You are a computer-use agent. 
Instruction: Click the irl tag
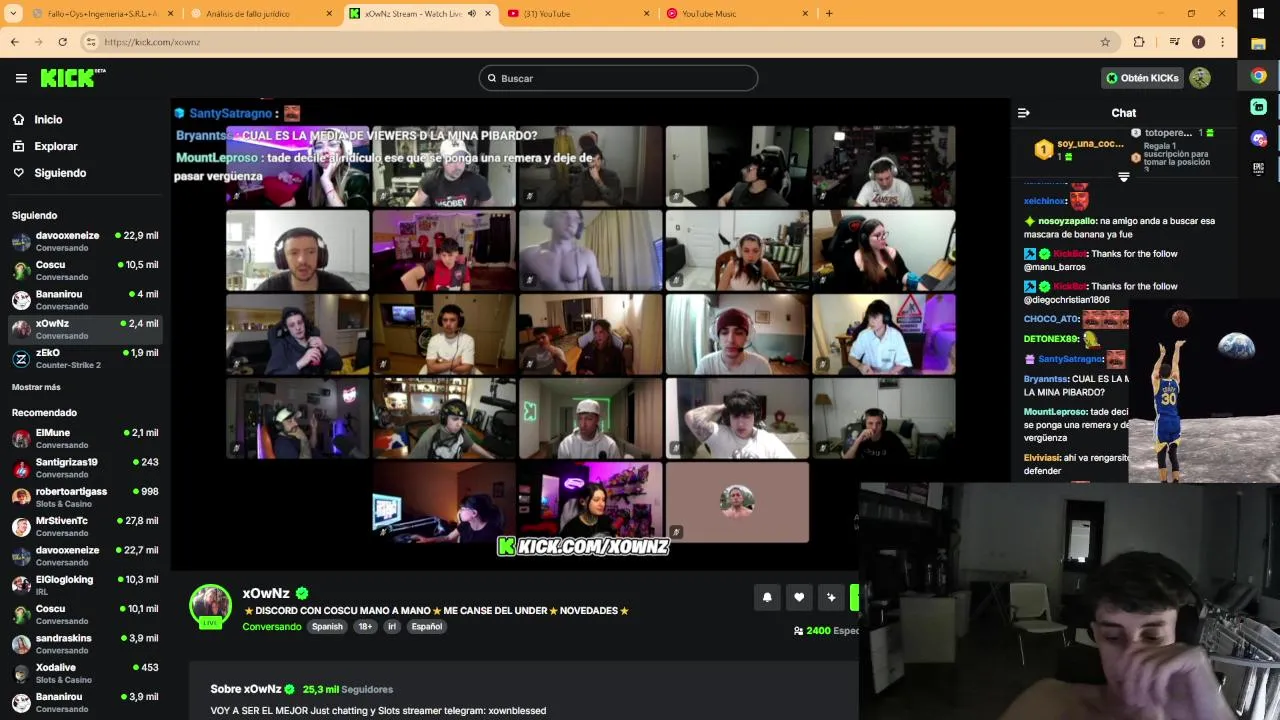(392, 627)
